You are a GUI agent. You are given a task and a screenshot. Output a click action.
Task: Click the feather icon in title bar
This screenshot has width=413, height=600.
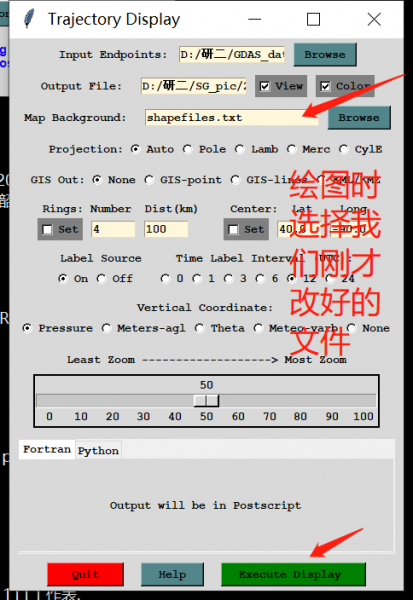pos(29,19)
